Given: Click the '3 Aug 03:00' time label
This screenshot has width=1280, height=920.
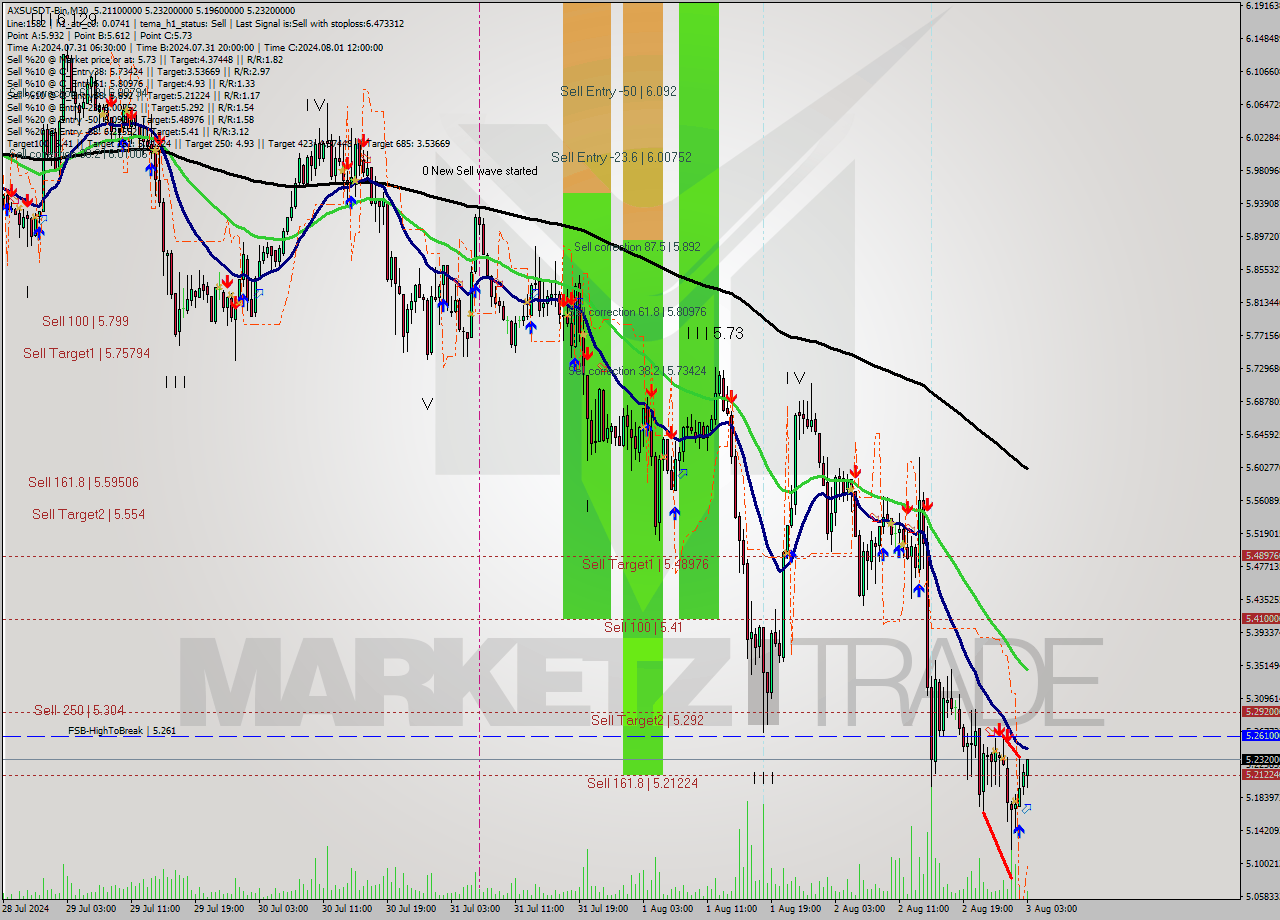Looking at the screenshot, I should pyautogui.click(x=1051, y=909).
